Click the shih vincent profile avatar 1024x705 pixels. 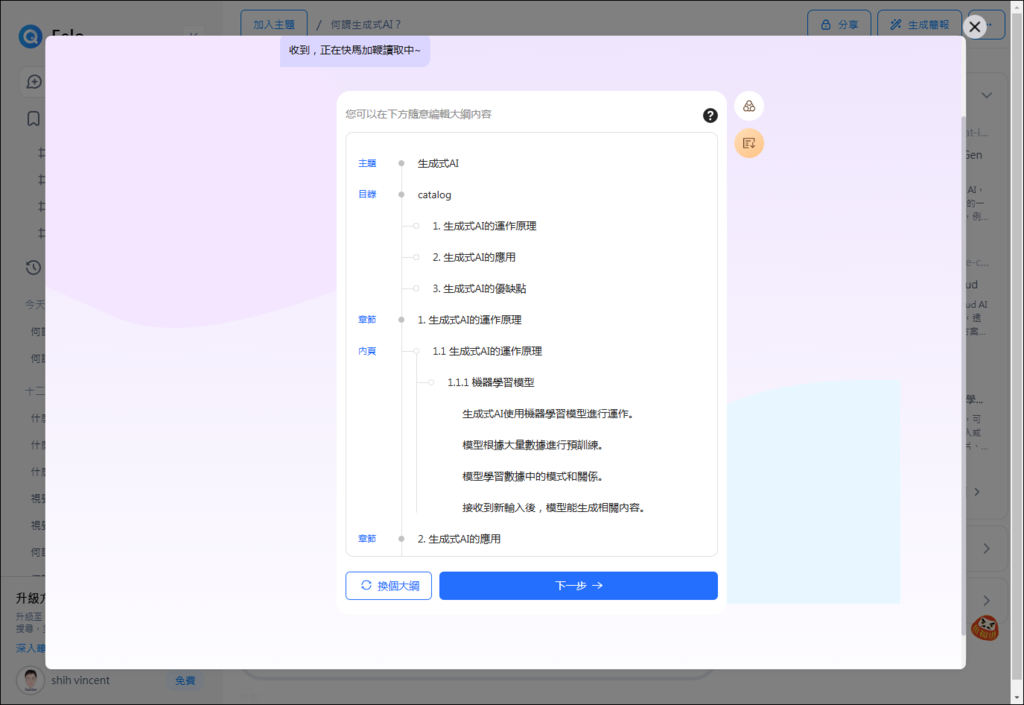tap(30, 680)
